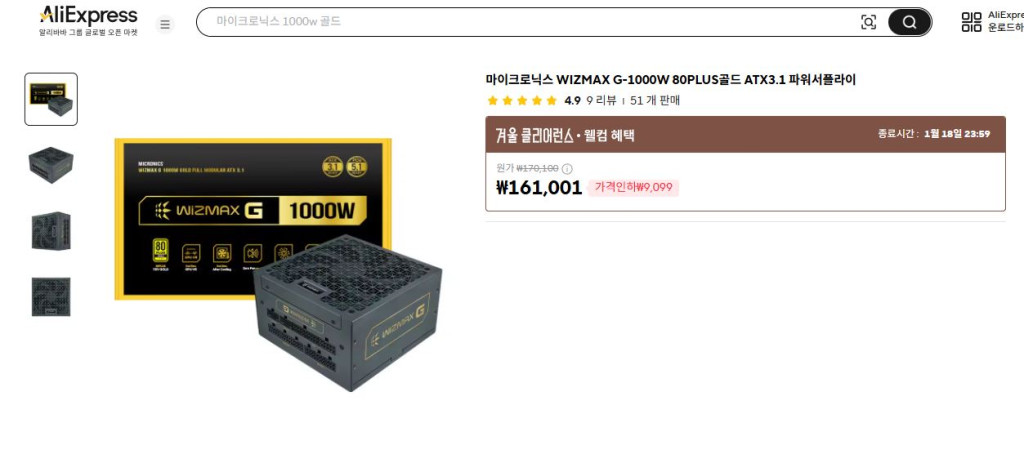The image size is (1024, 454).
Task: Click the 4.9 rating score
Action: pos(572,101)
